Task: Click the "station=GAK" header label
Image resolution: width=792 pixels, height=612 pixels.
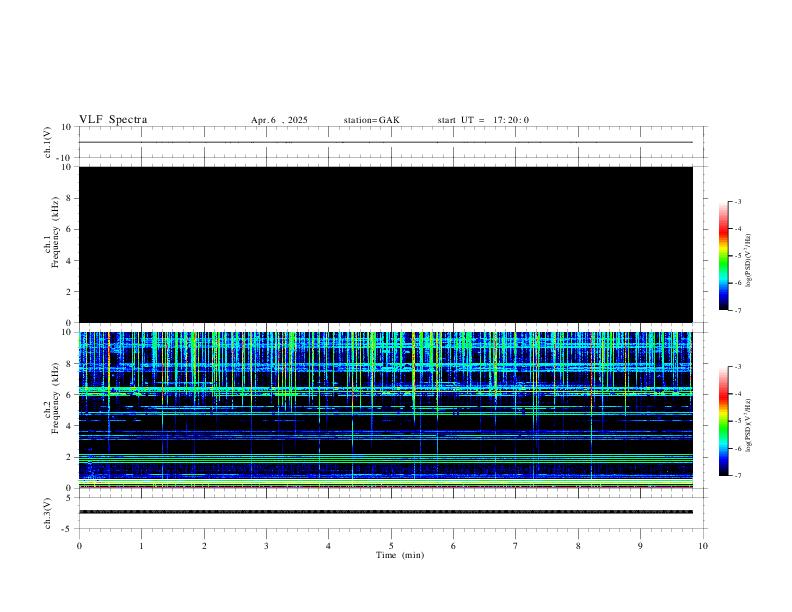Action: pos(372,120)
